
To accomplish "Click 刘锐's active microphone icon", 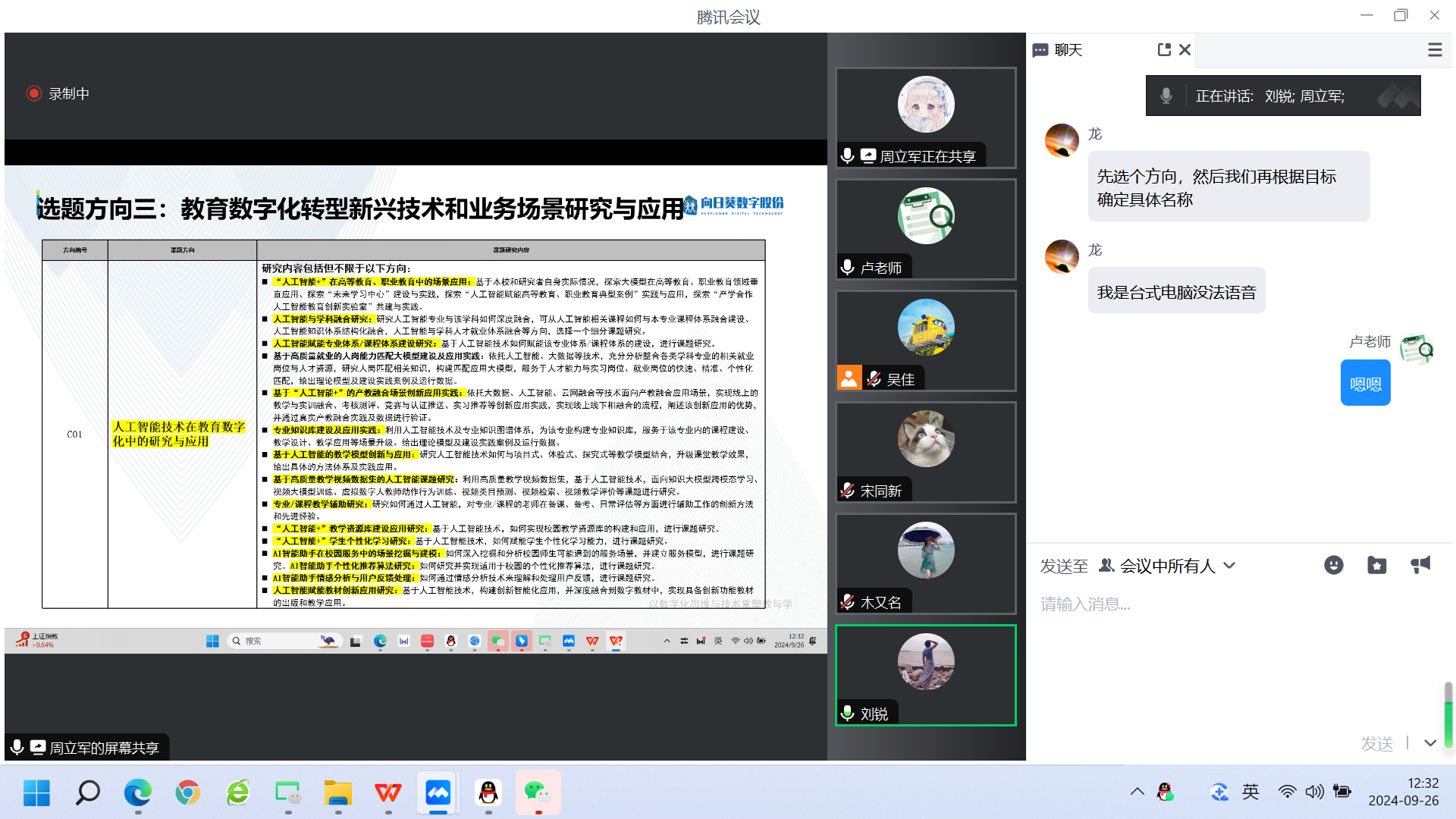I will pyautogui.click(x=848, y=713).
